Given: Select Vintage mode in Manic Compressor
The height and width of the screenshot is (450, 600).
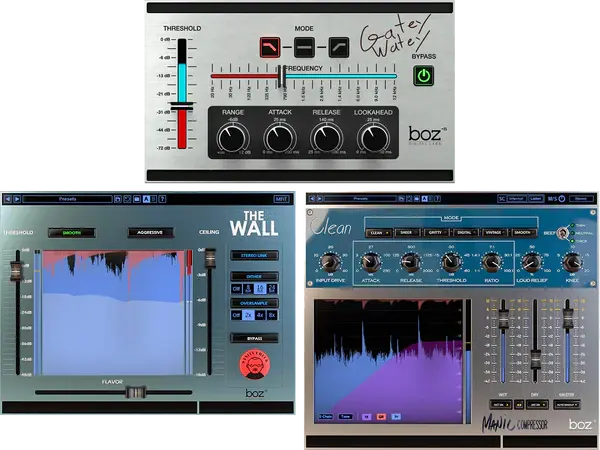Looking at the screenshot, I should pyautogui.click(x=494, y=233).
